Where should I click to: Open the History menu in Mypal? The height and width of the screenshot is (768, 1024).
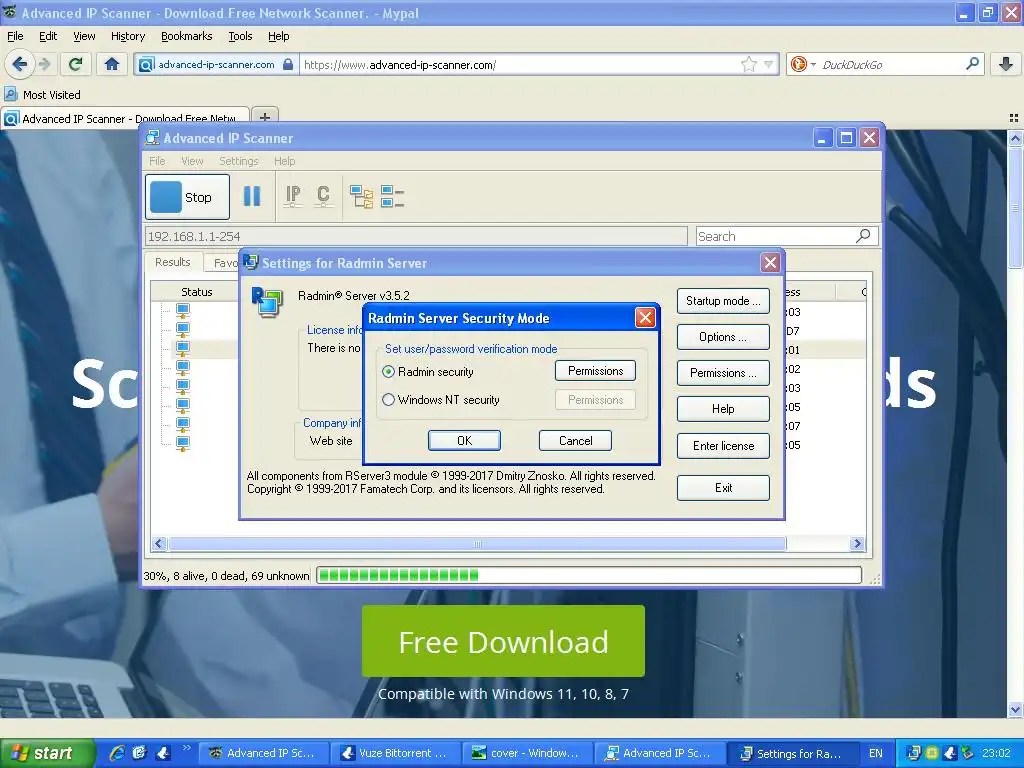(128, 36)
